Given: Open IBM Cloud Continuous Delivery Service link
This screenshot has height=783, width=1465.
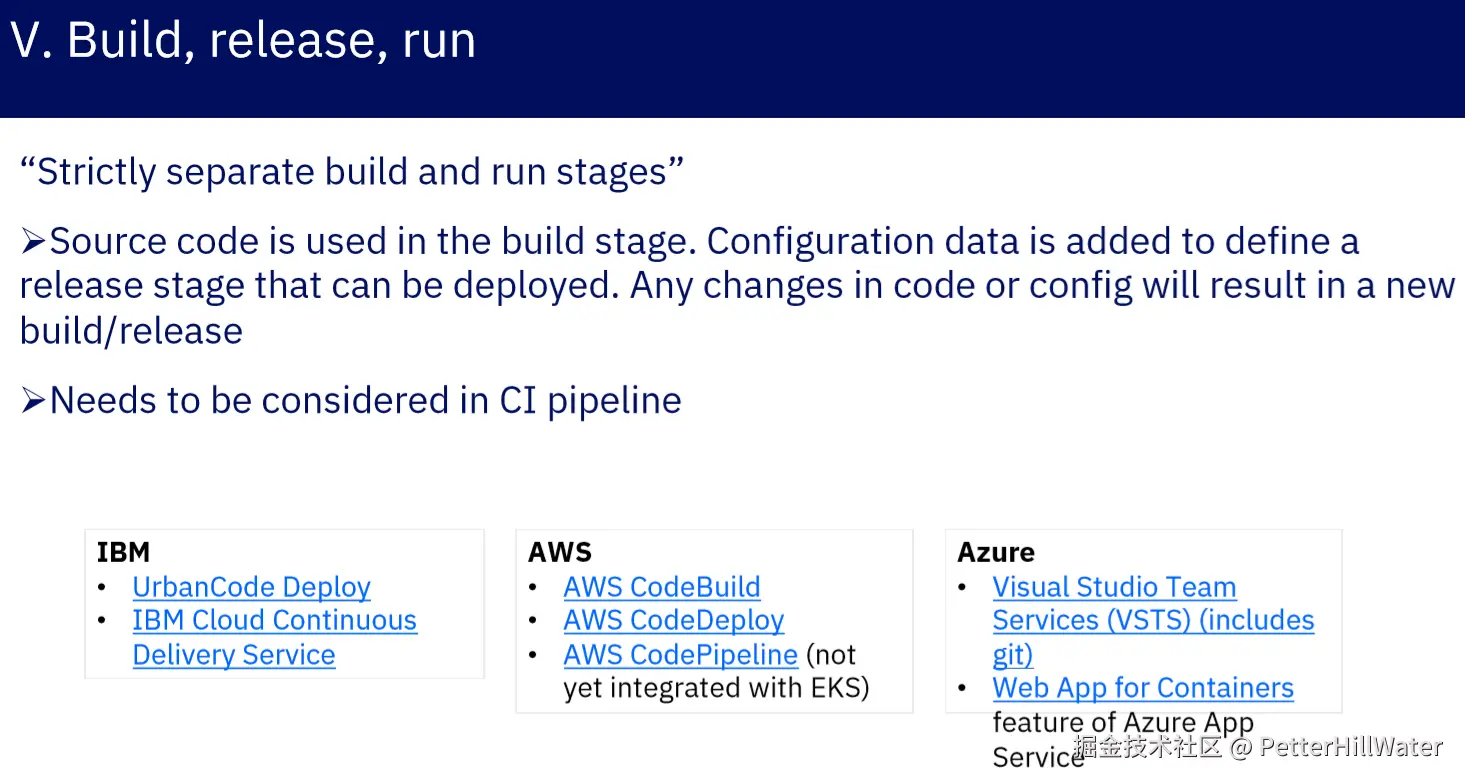Looking at the screenshot, I should click(x=274, y=637).
